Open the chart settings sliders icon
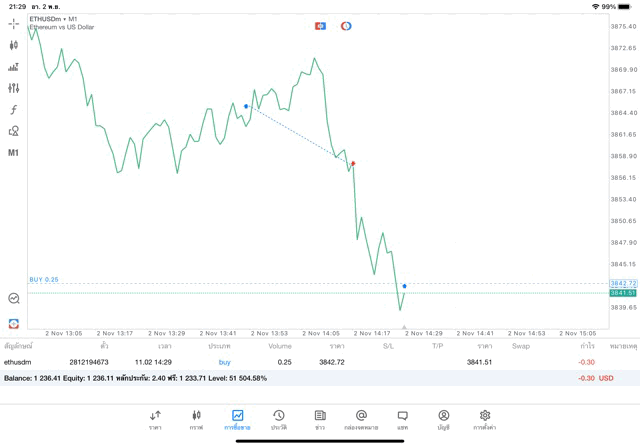Viewport: 640px width, 447px height. 14,88
